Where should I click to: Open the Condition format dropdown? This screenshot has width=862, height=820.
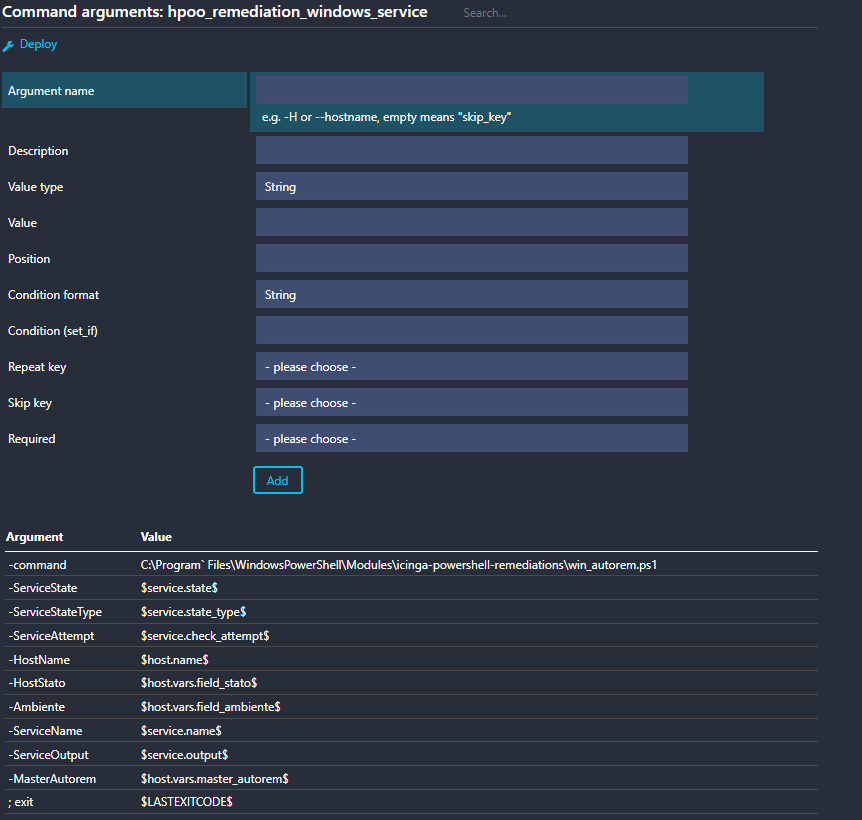[x=471, y=294]
